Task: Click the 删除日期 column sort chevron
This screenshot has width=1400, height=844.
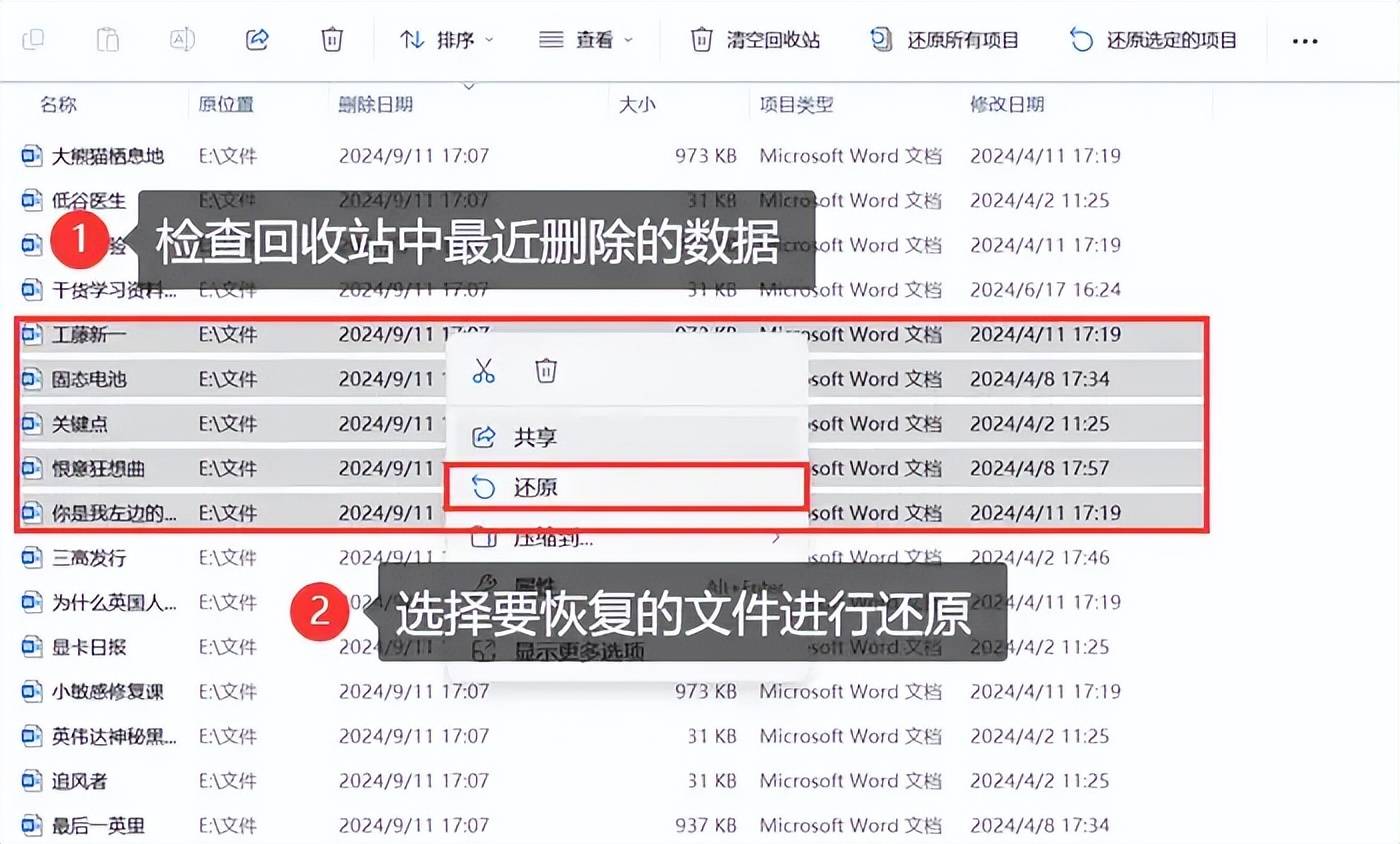Action: point(468,88)
